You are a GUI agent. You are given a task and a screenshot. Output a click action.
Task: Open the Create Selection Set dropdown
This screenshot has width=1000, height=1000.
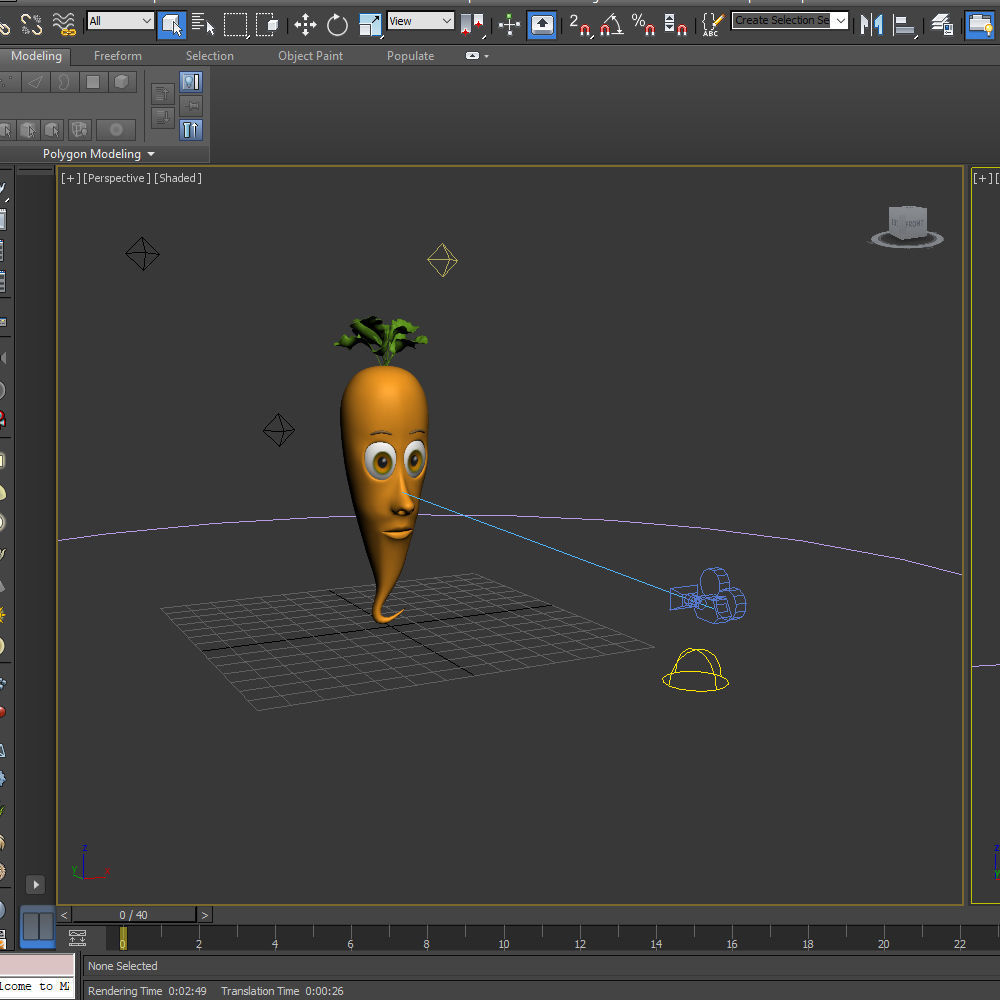tap(790, 20)
